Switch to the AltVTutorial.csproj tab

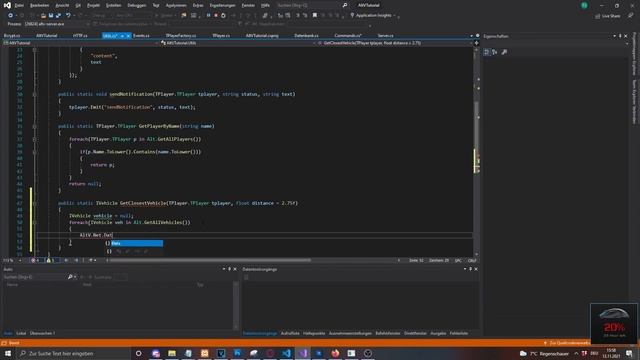(x=262, y=36)
